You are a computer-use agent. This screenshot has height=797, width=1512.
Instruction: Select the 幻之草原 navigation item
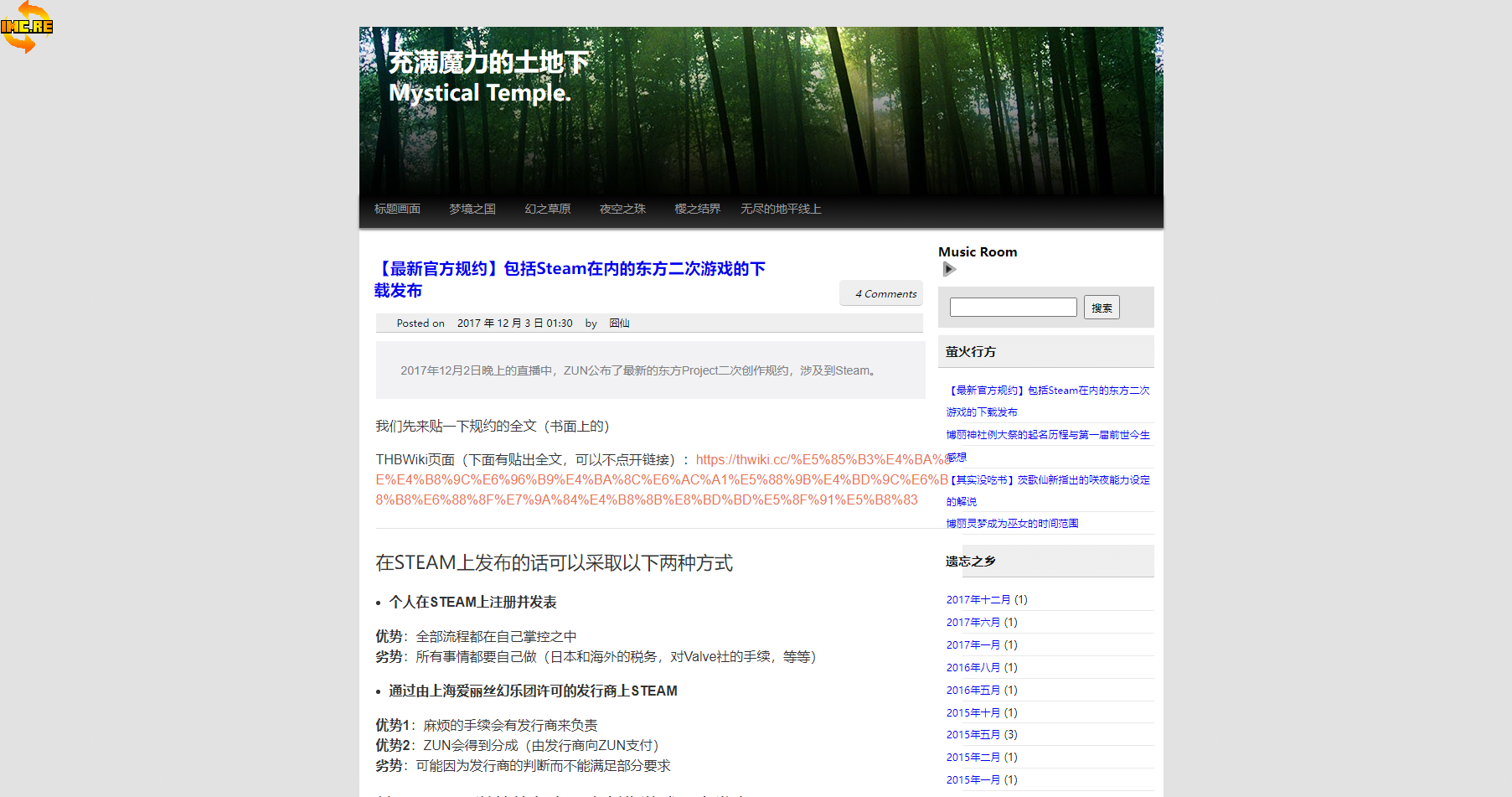pos(548,209)
